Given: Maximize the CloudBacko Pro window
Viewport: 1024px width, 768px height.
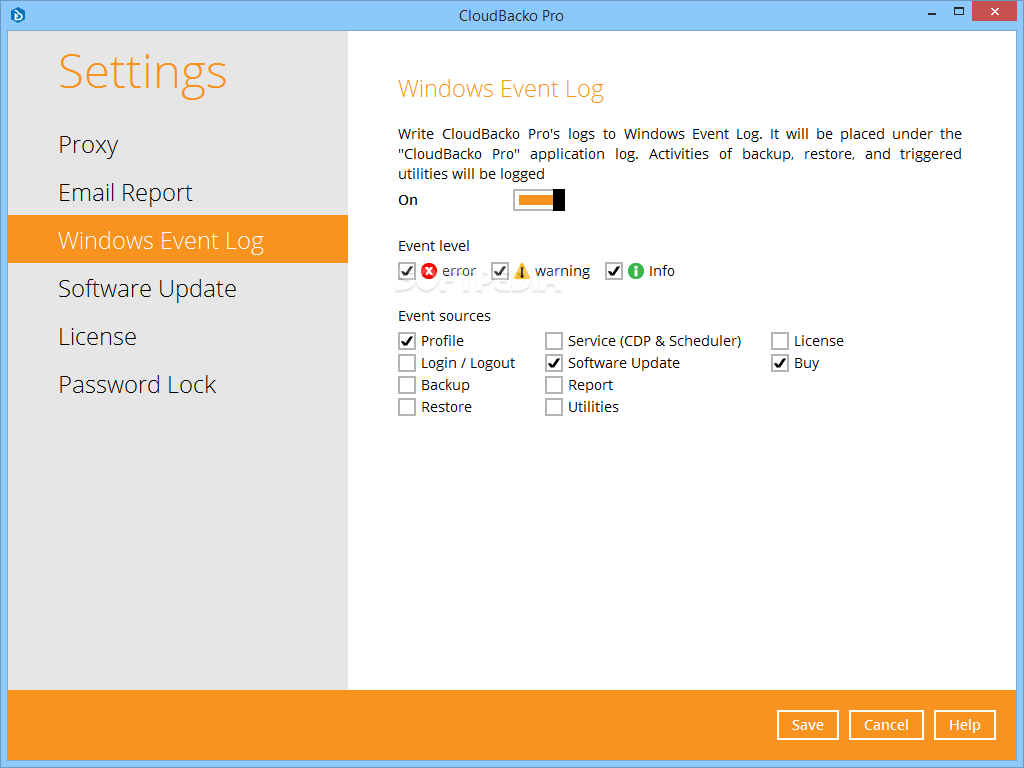Looking at the screenshot, I should (959, 11).
